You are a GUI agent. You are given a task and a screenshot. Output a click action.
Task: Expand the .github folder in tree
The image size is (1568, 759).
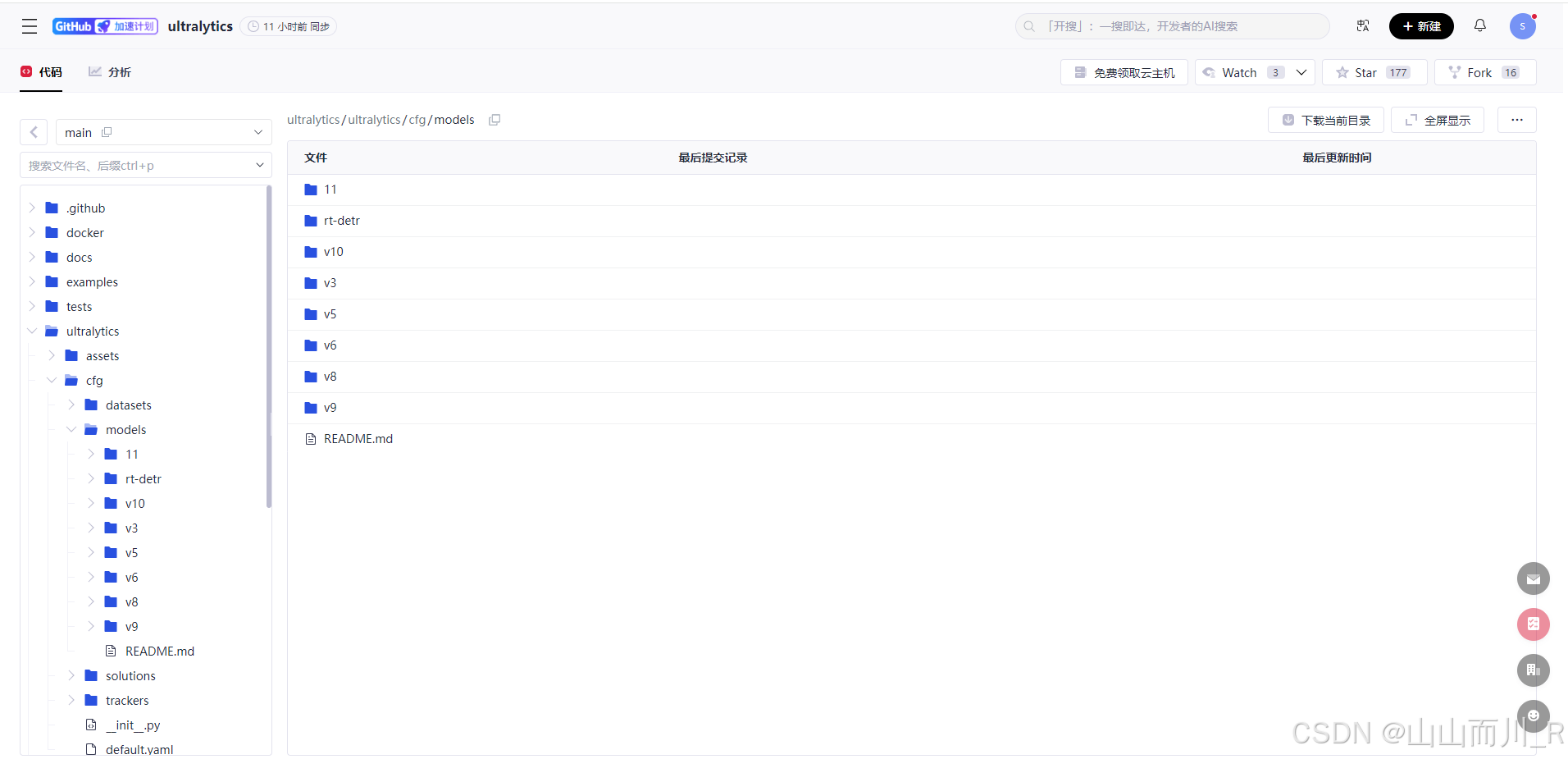coord(32,208)
